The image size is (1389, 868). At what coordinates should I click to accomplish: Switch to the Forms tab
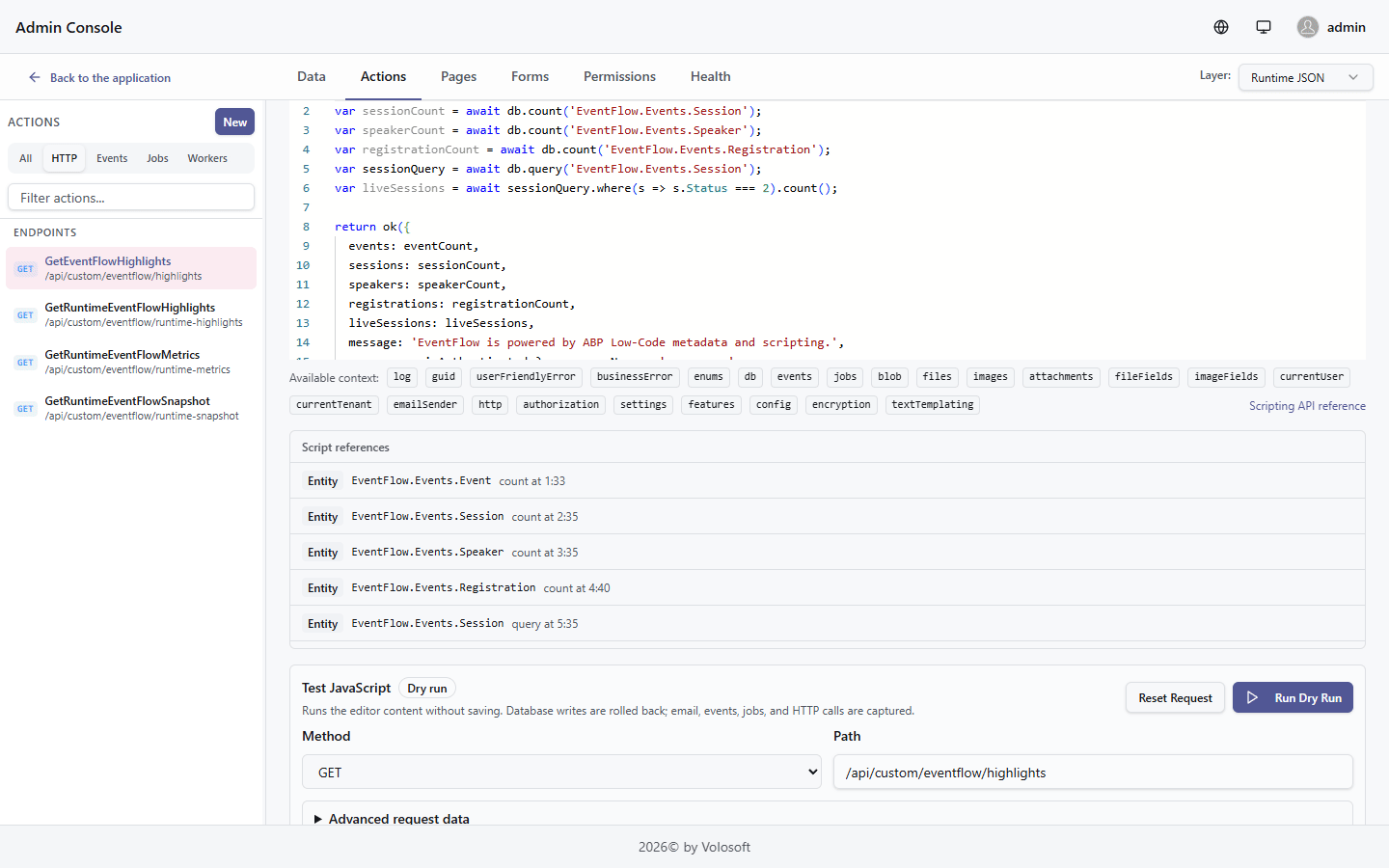coord(530,76)
